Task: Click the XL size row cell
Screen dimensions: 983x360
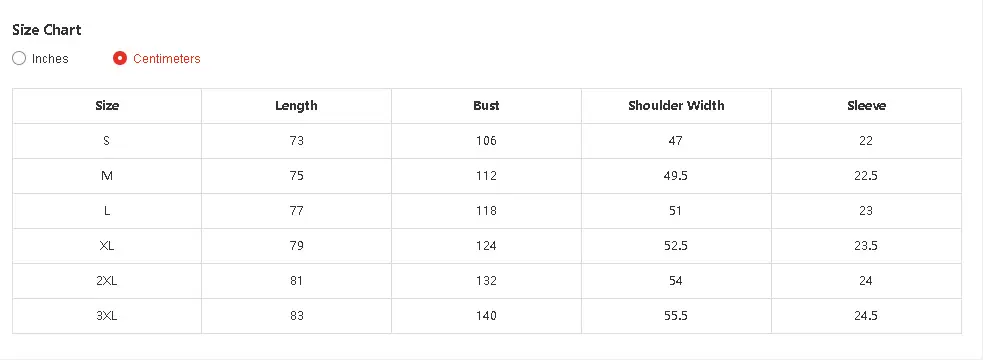Action: (107, 246)
